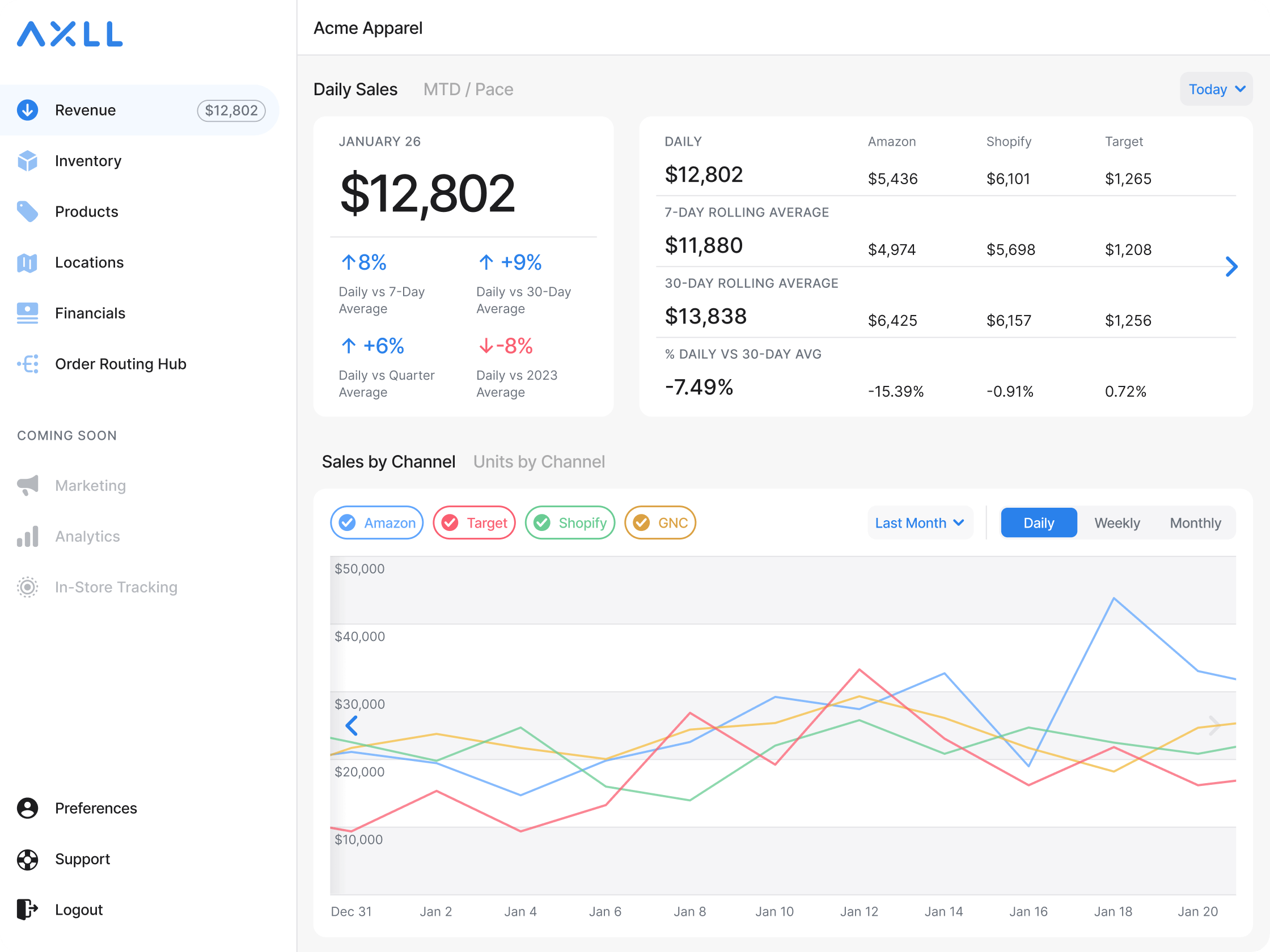1270x952 pixels.
Task: Click the Analytics coming soon item
Action: click(139, 536)
